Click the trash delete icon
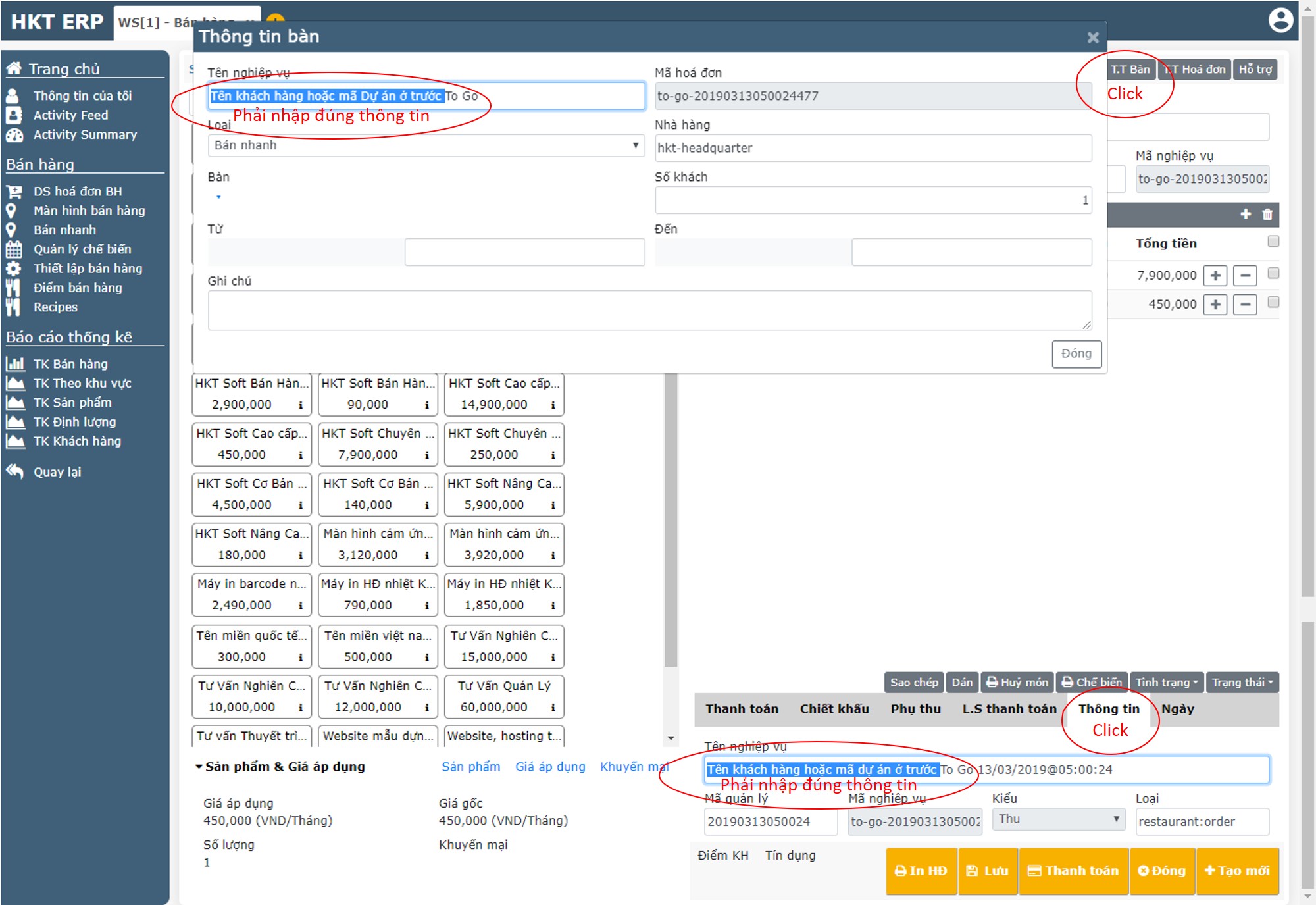 click(1267, 215)
